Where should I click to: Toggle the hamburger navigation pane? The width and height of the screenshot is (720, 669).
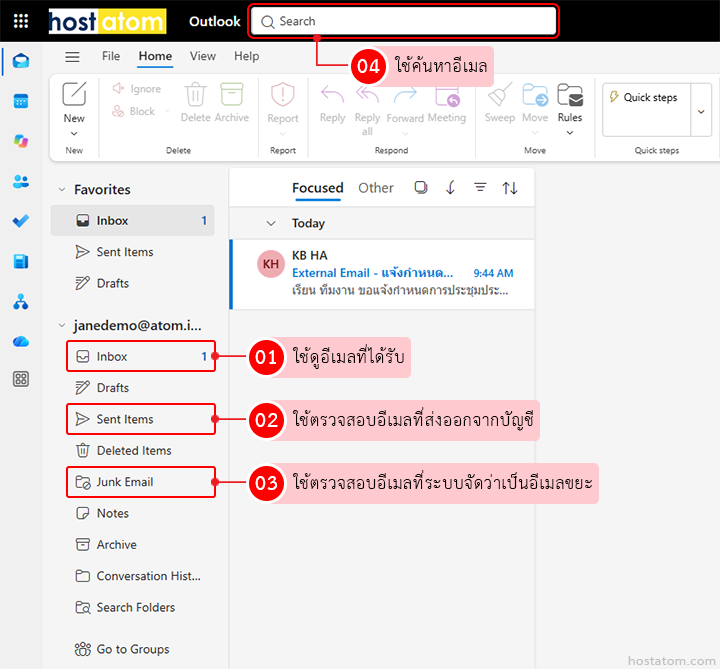click(x=72, y=56)
